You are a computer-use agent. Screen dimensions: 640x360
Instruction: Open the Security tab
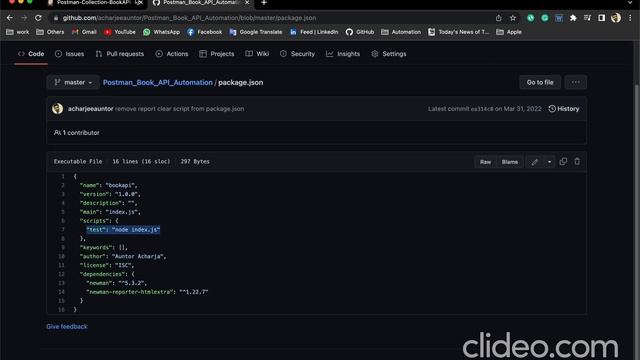click(298, 54)
